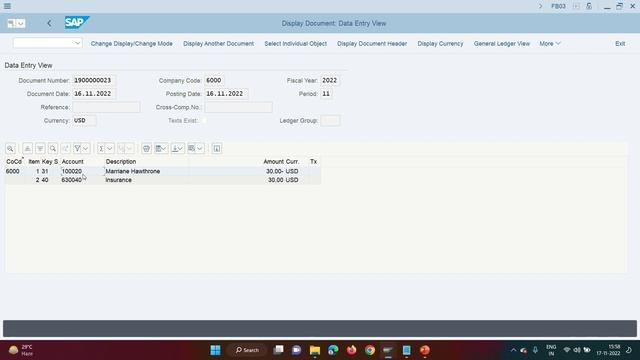This screenshot has width=640, height=360.
Task: Open the Views dropdown arrow
Action: (164, 149)
